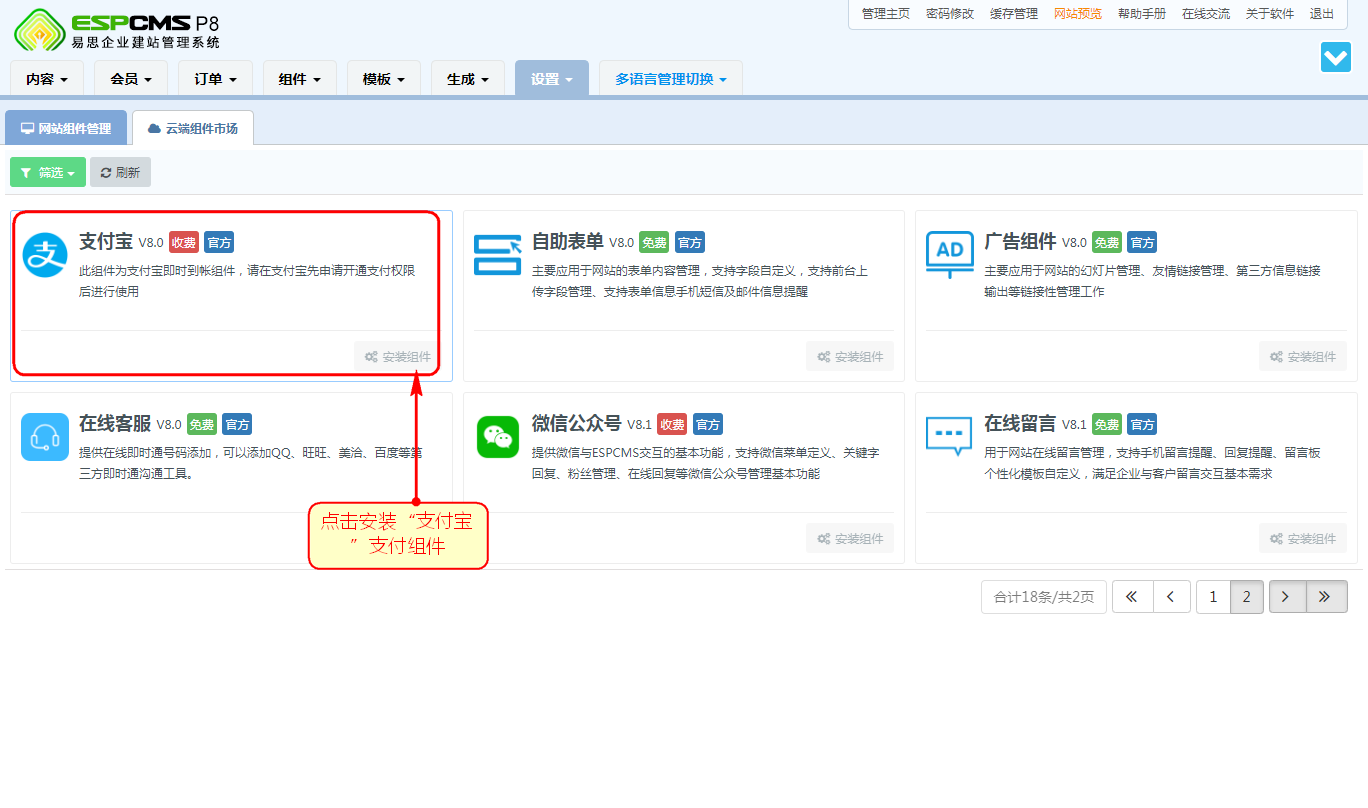This screenshot has height=808, width=1368.
Task: Go to 管理主页 link
Action: pos(886,14)
